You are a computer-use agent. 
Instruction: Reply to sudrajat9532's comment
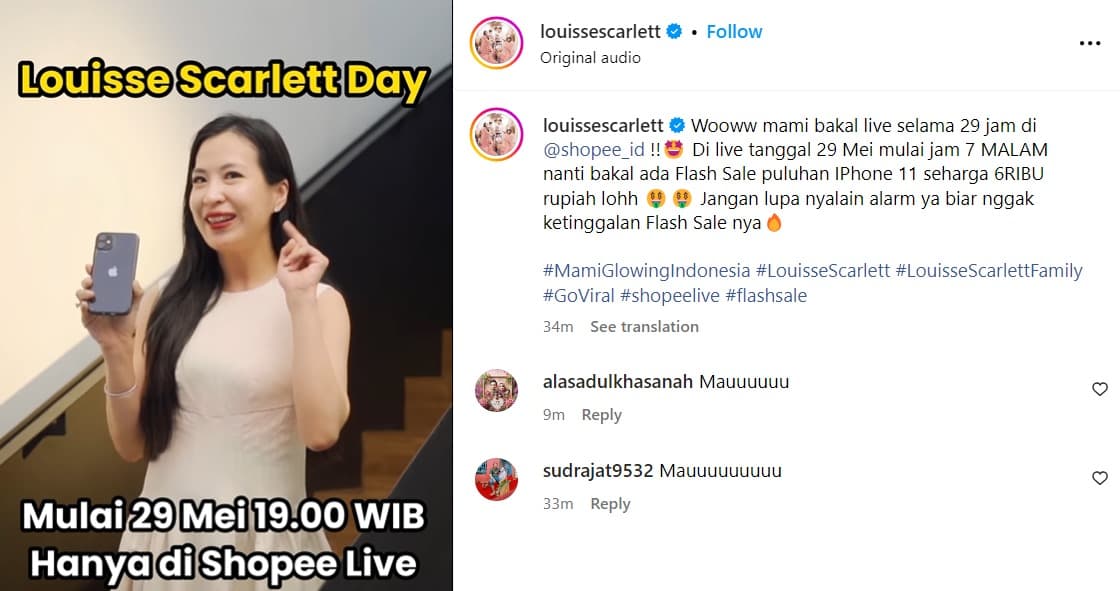point(610,505)
